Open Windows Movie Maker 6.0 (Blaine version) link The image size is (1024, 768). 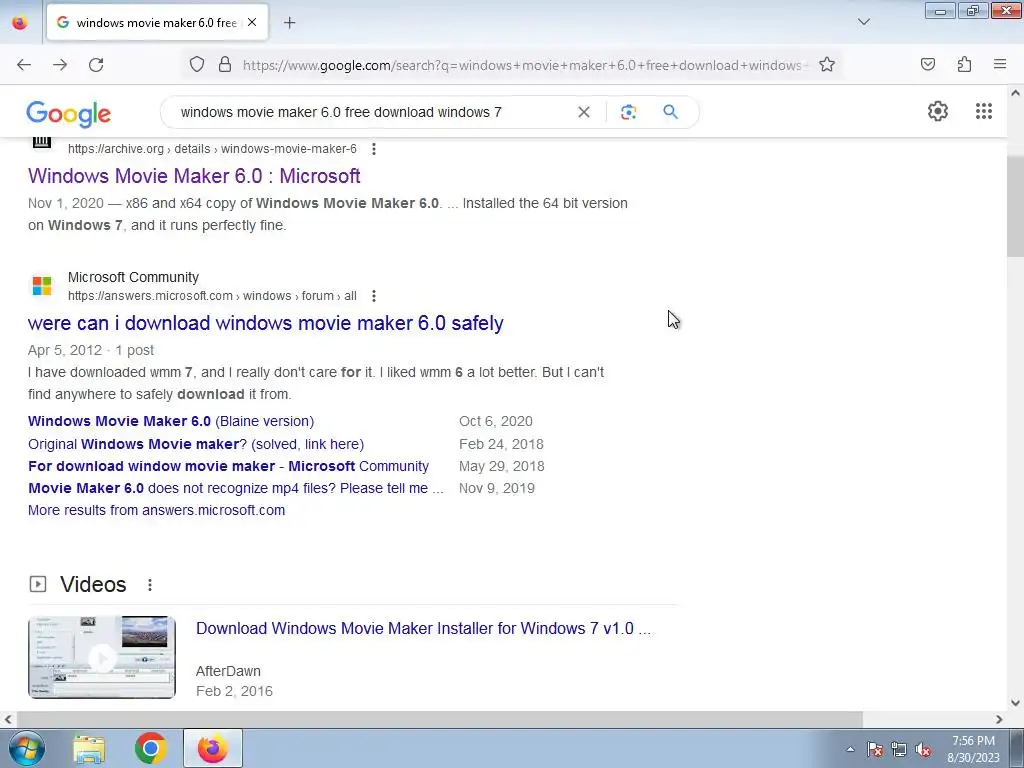[x=170, y=421]
